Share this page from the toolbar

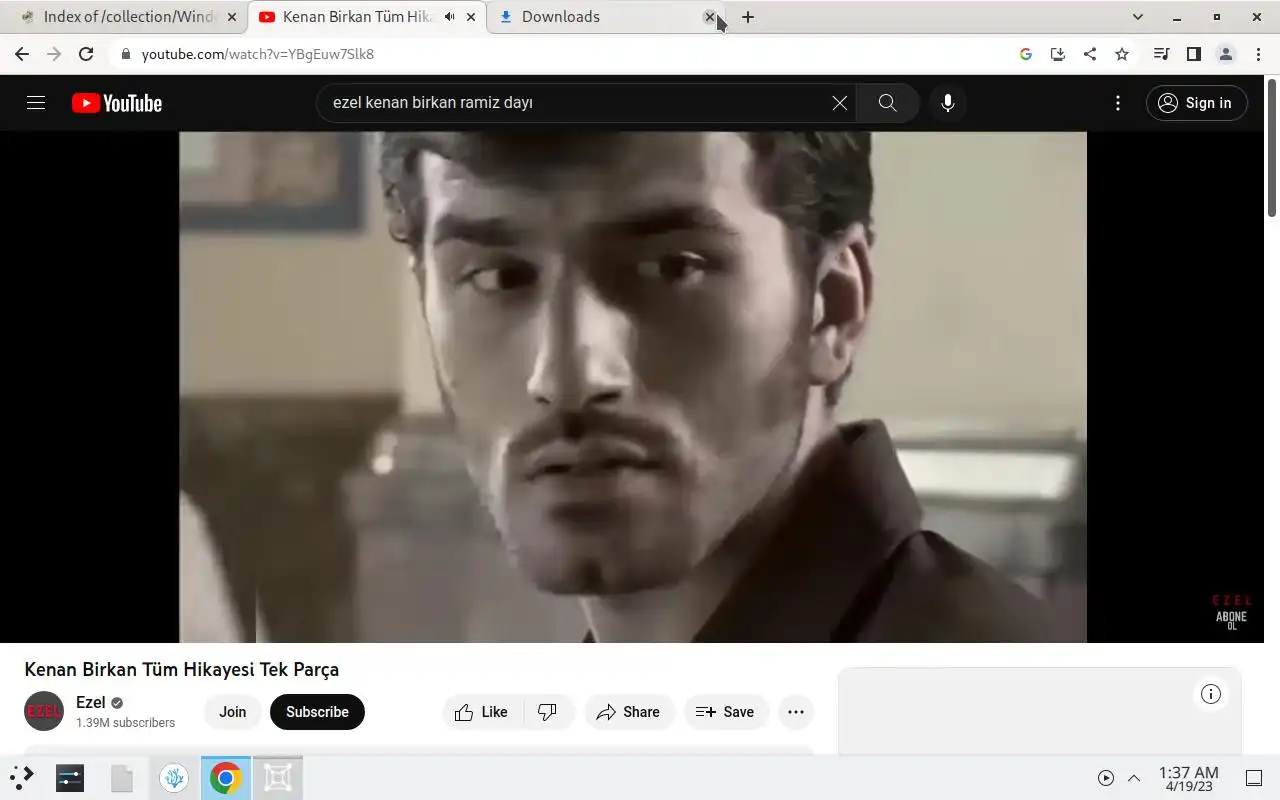(1090, 54)
